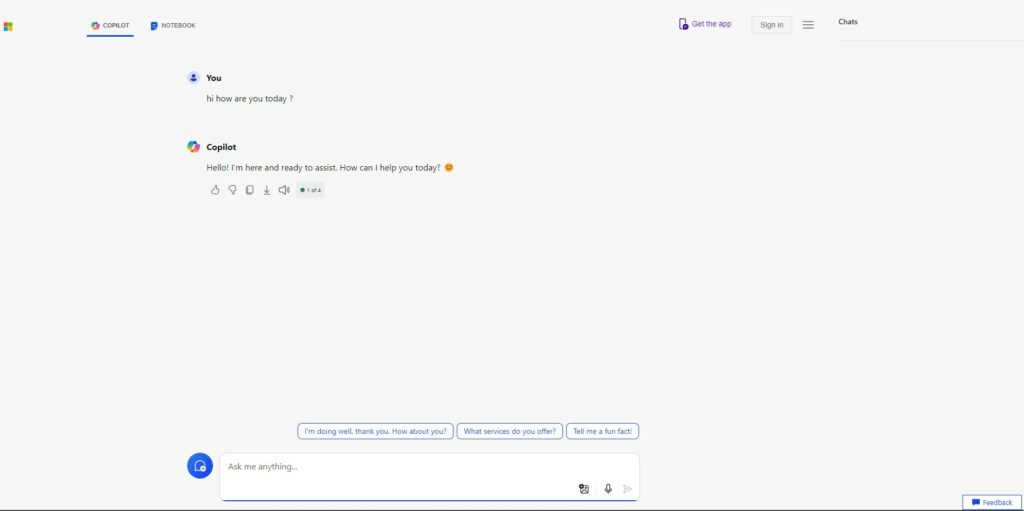This screenshot has width=1024, height=511.
Task: Click the message "hi how are you today ?"
Action: [249, 99]
